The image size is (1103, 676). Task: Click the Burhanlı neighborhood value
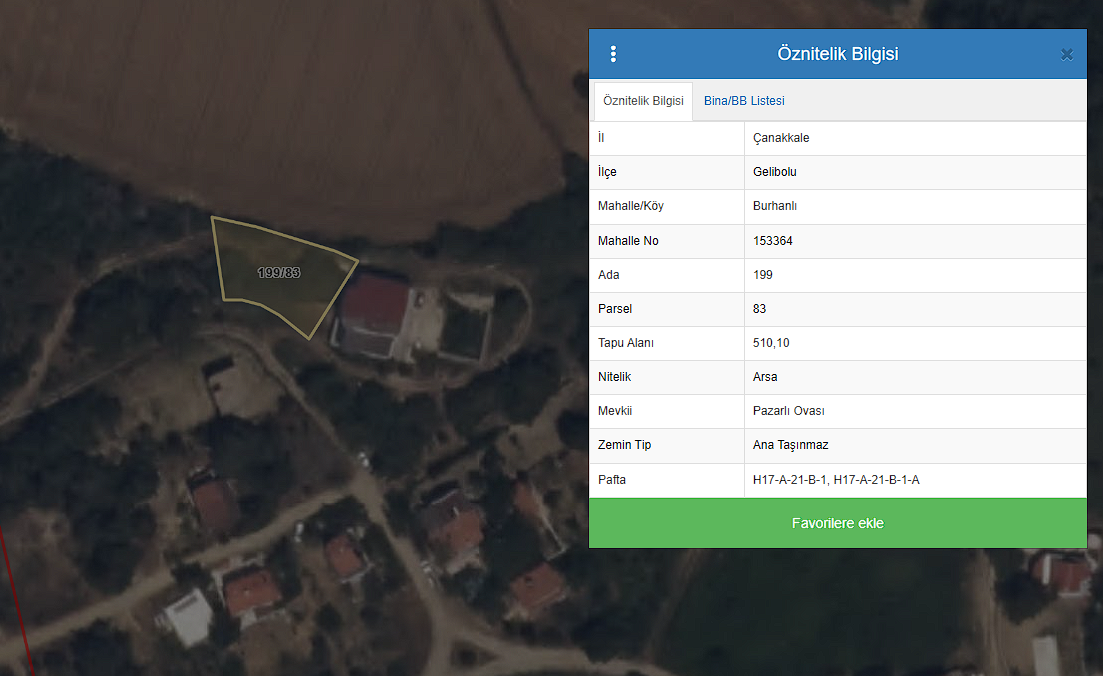point(775,206)
